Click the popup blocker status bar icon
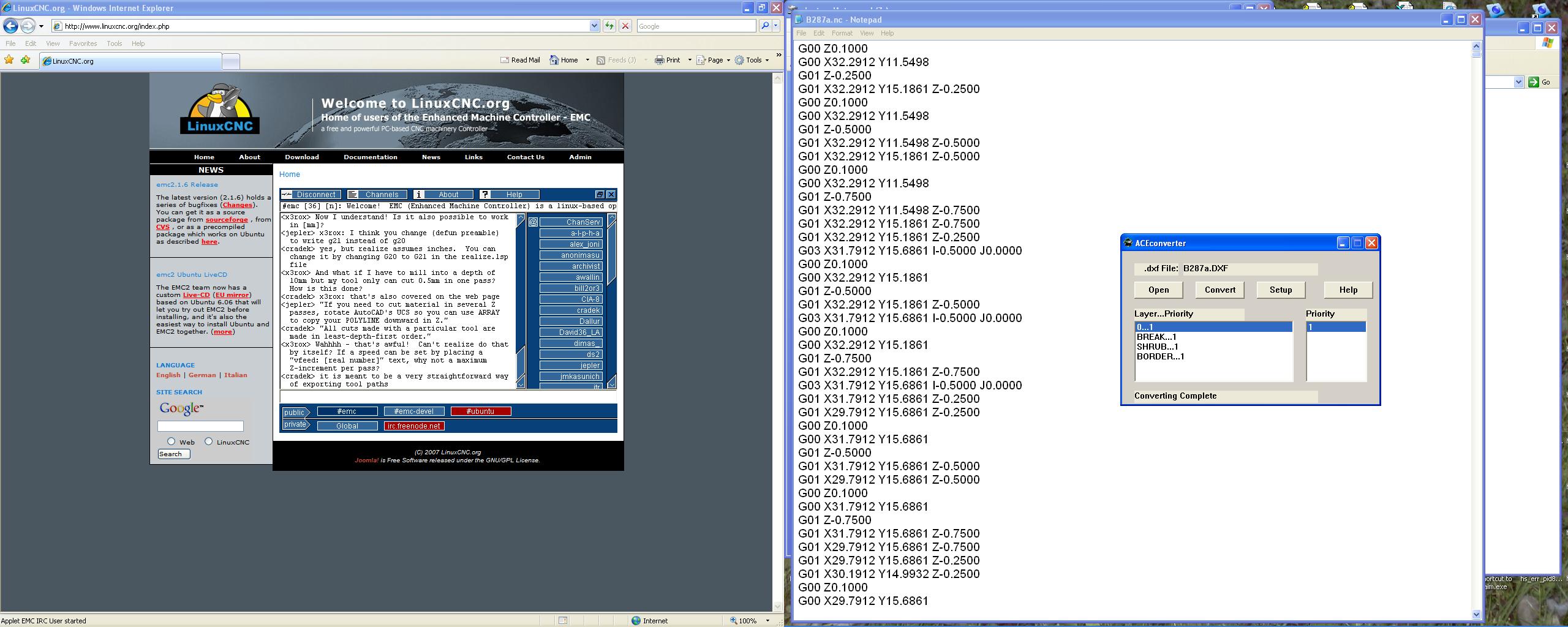Viewport: 1568px width, 627px height. 563,620
